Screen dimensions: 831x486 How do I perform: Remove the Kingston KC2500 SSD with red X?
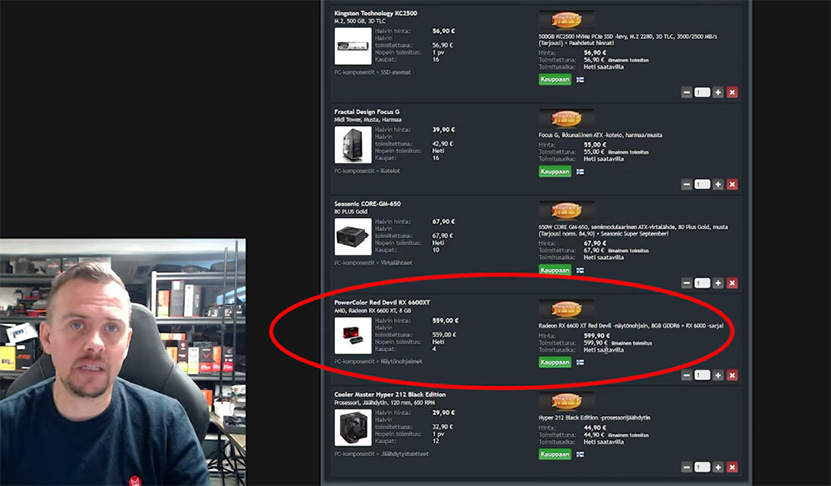point(732,92)
